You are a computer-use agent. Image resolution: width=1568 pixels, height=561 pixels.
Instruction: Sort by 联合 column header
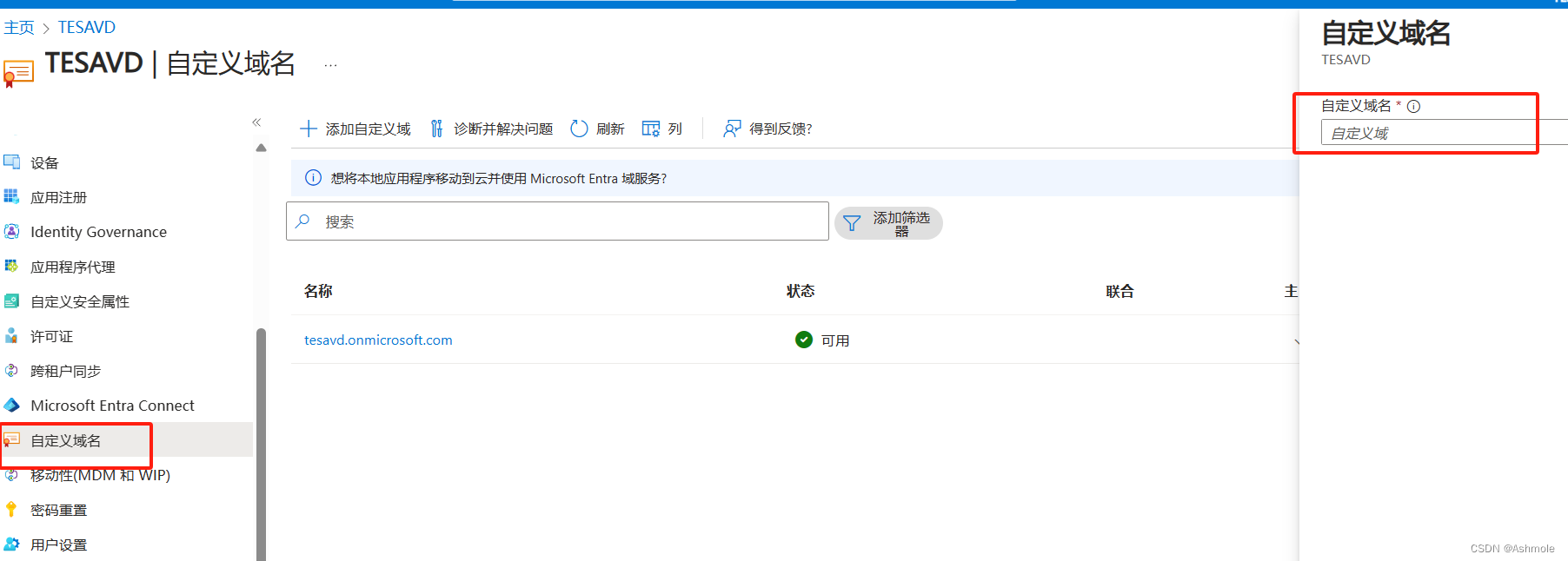(x=1120, y=292)
